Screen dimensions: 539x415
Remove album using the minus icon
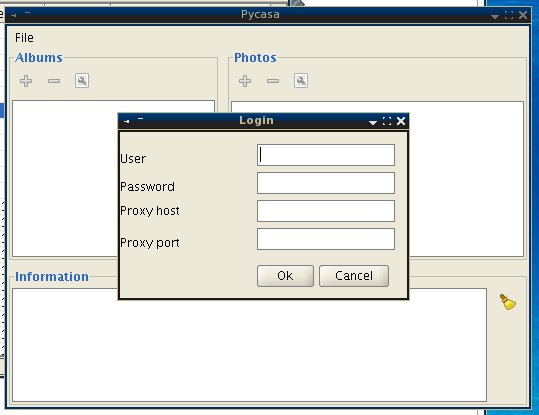coord(54,81)
